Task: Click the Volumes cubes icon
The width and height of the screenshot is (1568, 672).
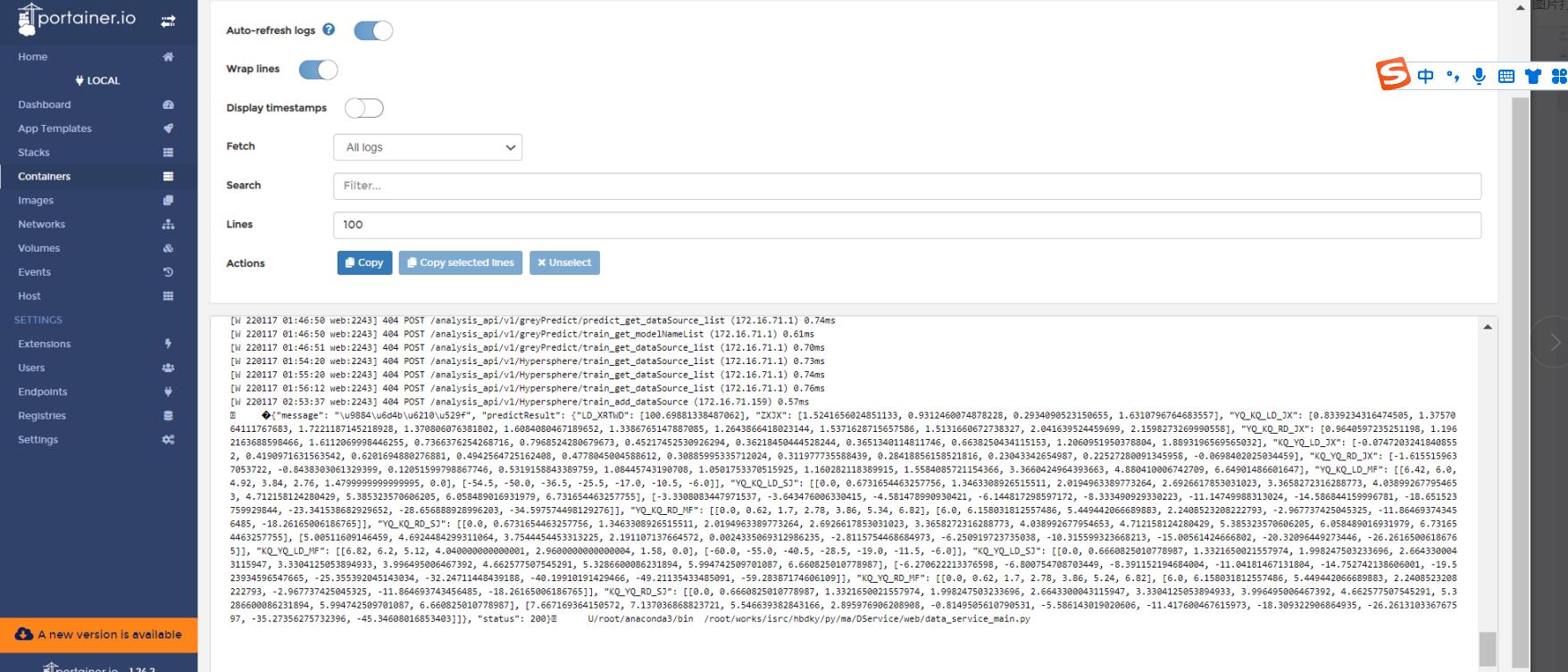Action: tap(168, 248)
